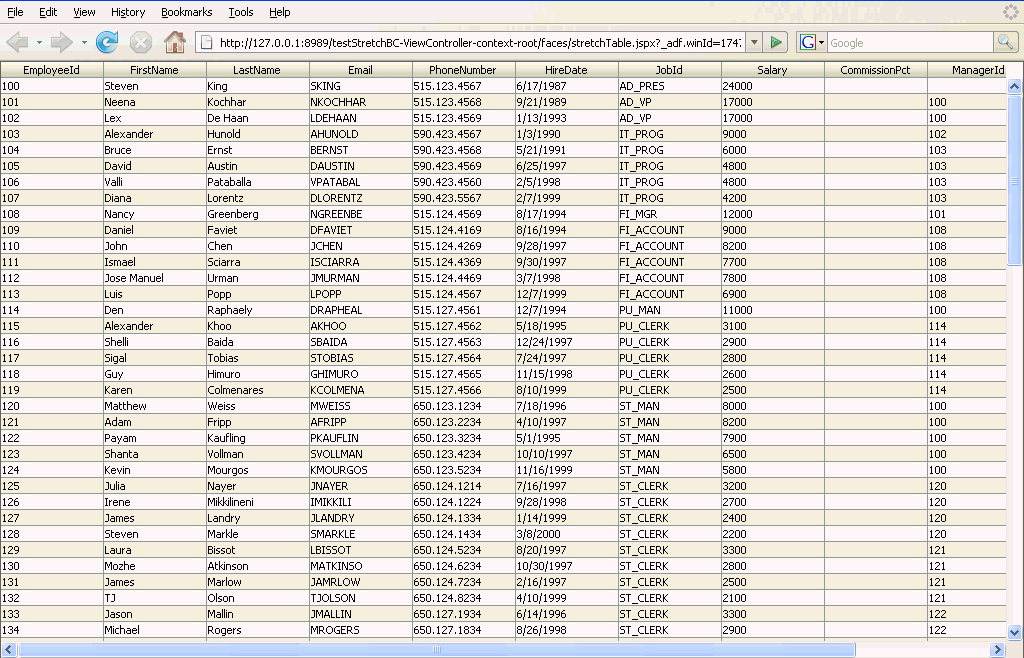Select the Raphaely last name cell
The width and height of the screenshot is (1024, 658).
(257, 310)
